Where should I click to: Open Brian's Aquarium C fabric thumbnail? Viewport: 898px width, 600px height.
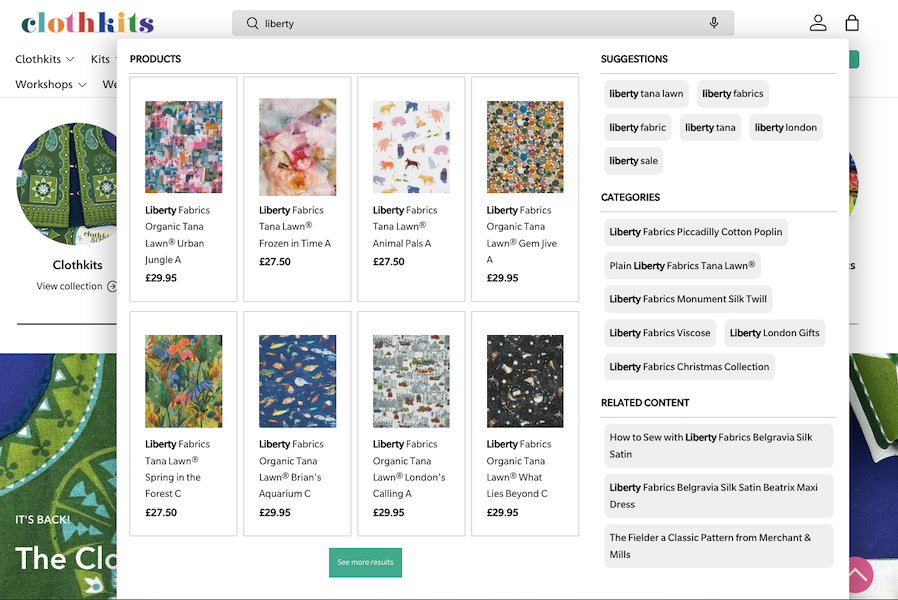coord(297,381)
